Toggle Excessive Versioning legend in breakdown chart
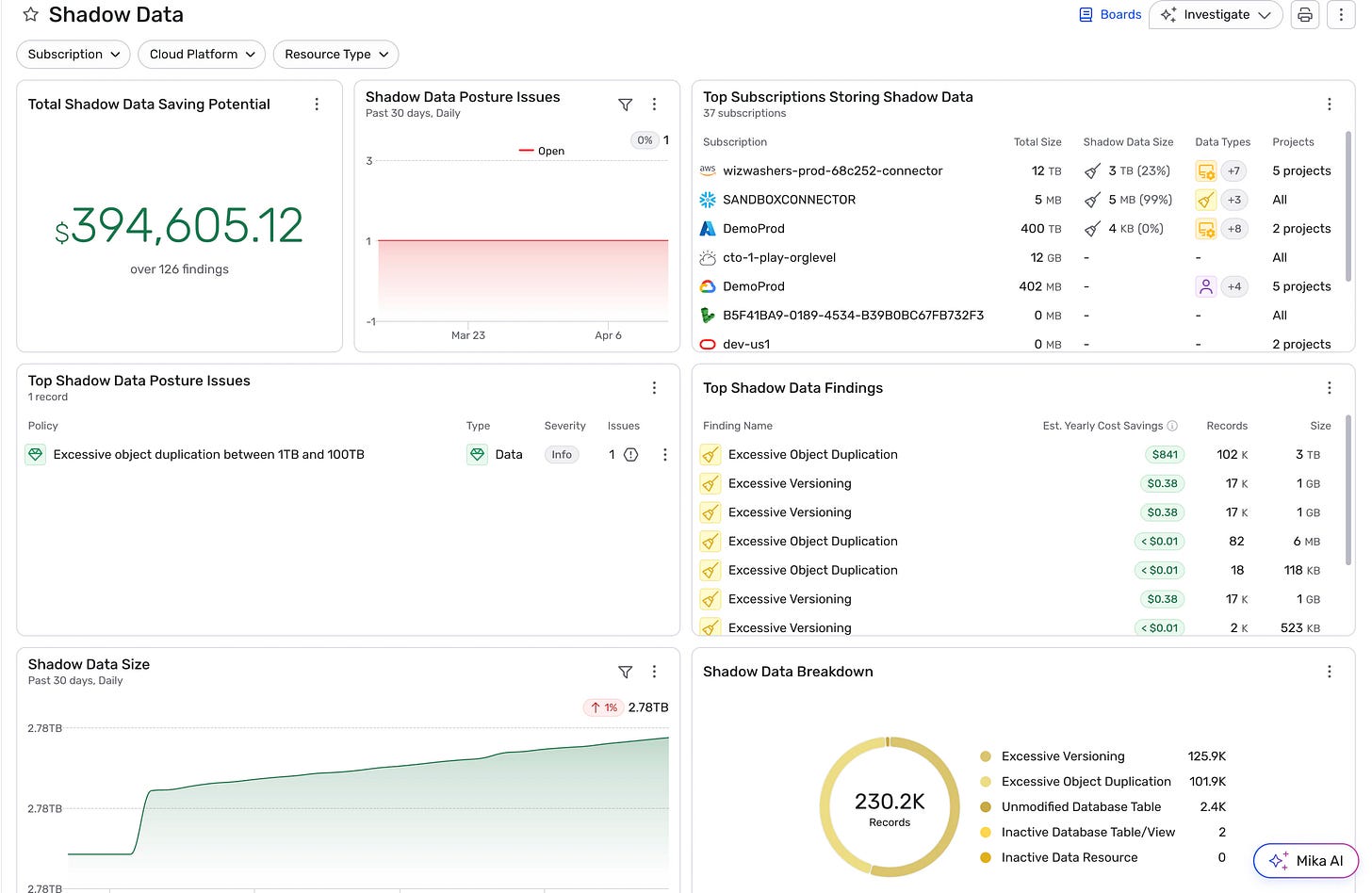The image size is (1372, 893). tap(1062, 756)
